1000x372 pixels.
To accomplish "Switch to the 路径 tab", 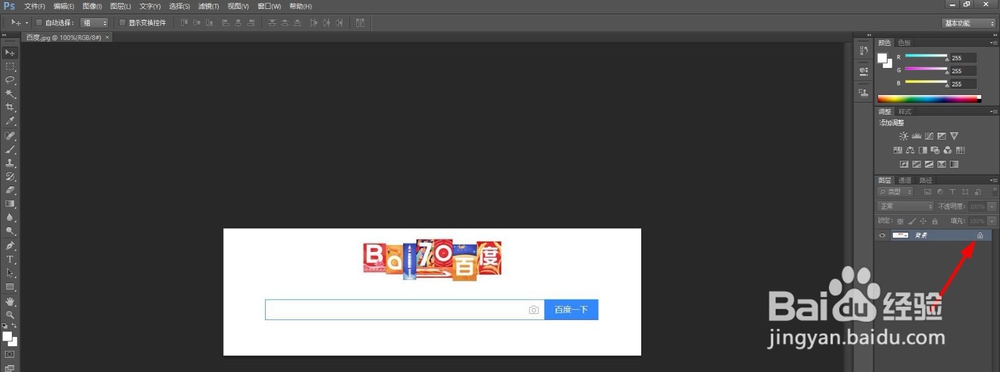I will coord(925,181).
